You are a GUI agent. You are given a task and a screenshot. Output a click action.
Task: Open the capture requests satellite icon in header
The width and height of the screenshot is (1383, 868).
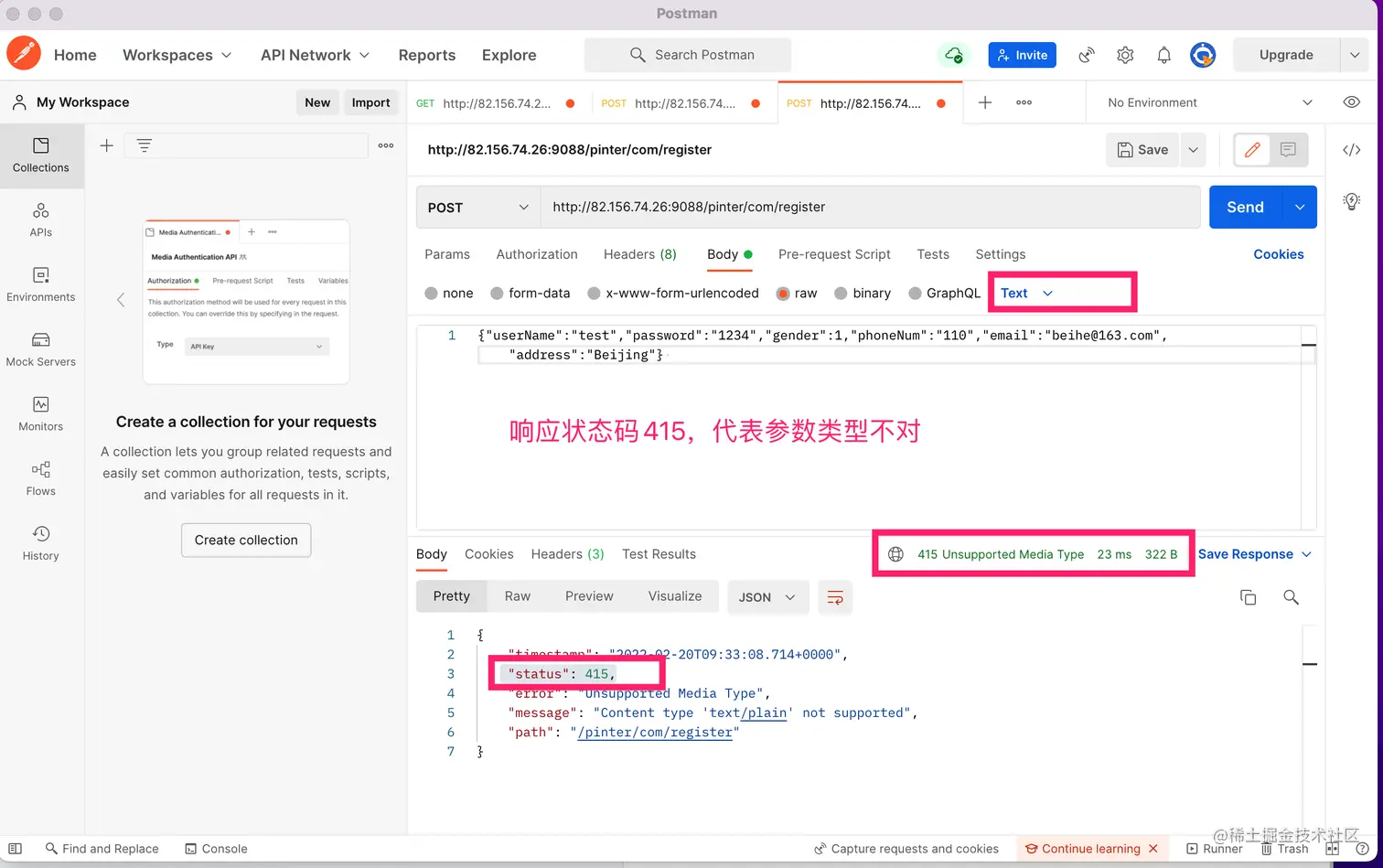point(1087,55)
